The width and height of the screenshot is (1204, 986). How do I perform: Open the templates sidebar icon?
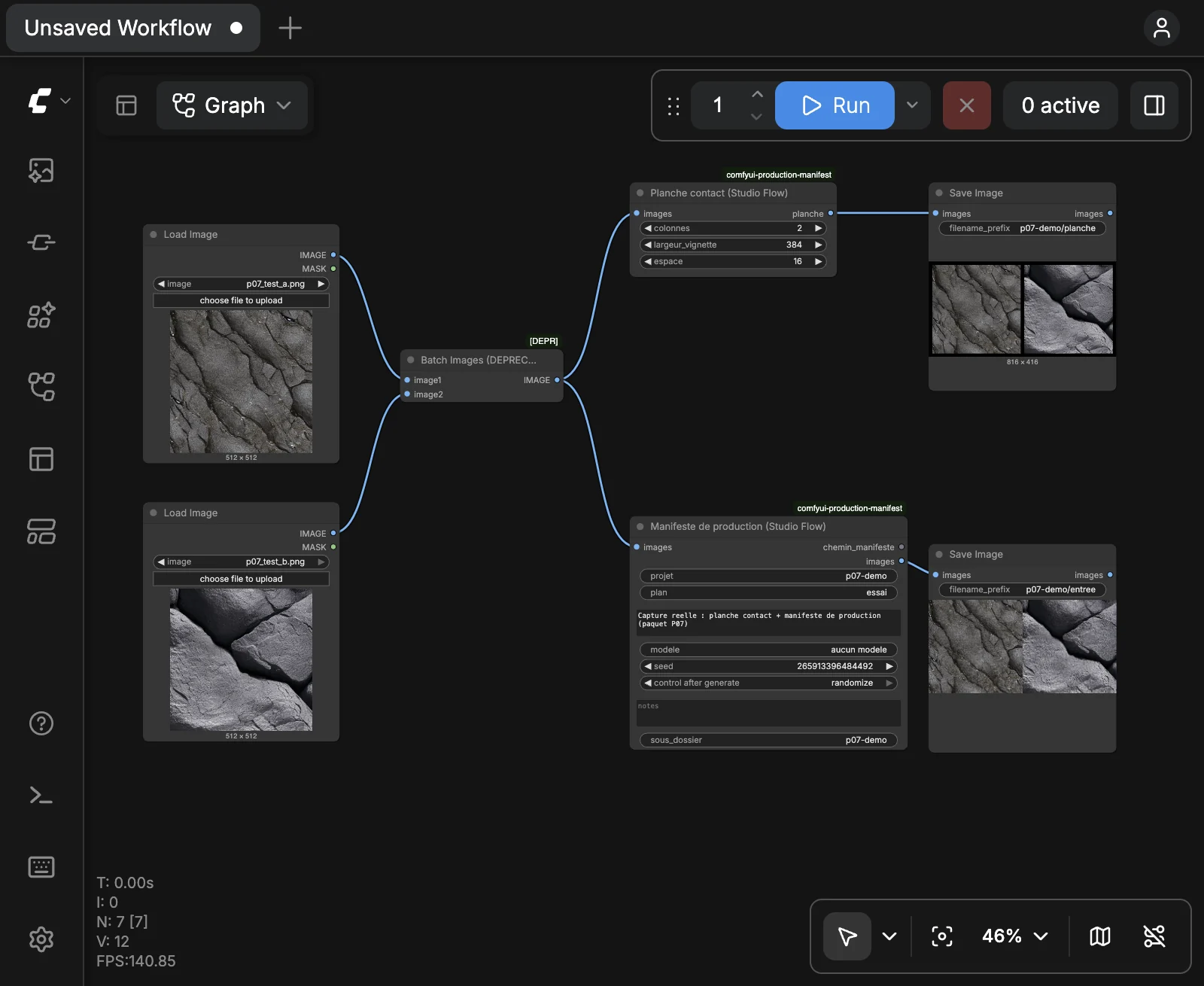pos(41,459)
